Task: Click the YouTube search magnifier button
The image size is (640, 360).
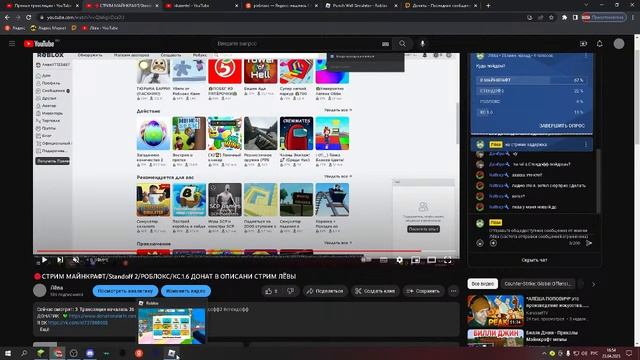Action: tap(402, 44)
